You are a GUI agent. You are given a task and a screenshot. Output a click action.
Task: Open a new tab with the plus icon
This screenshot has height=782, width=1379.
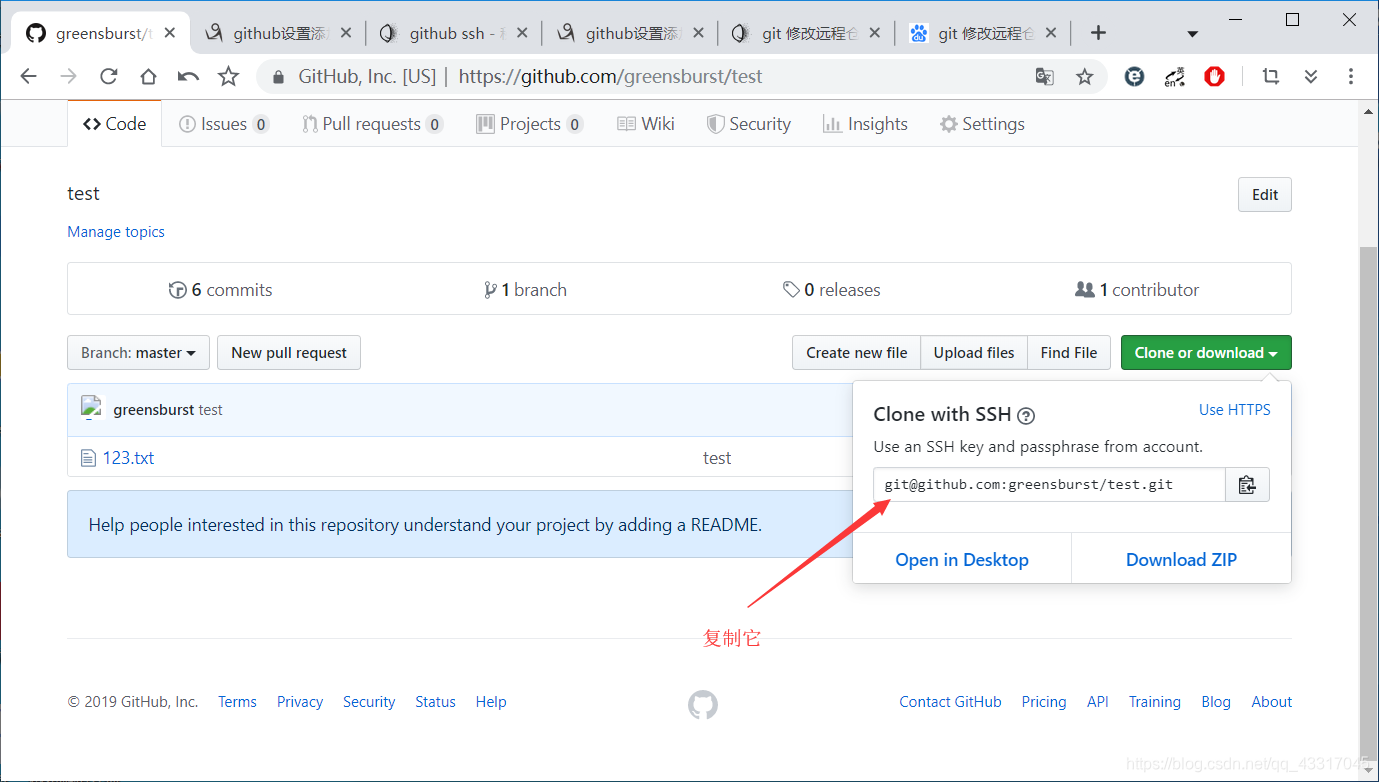[1098, 33]
